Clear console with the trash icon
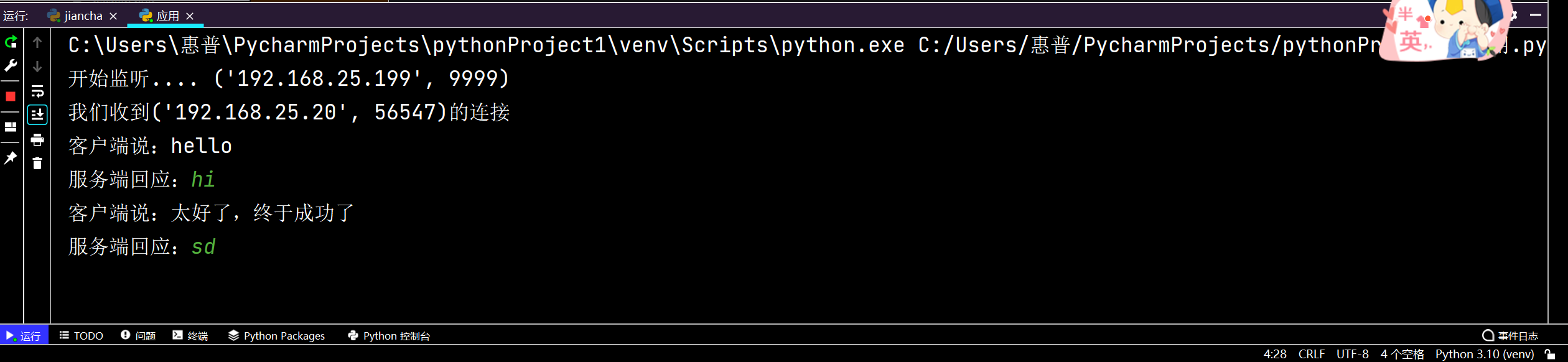This screenshot has width=1568, height=362. [x=37, y=163]
